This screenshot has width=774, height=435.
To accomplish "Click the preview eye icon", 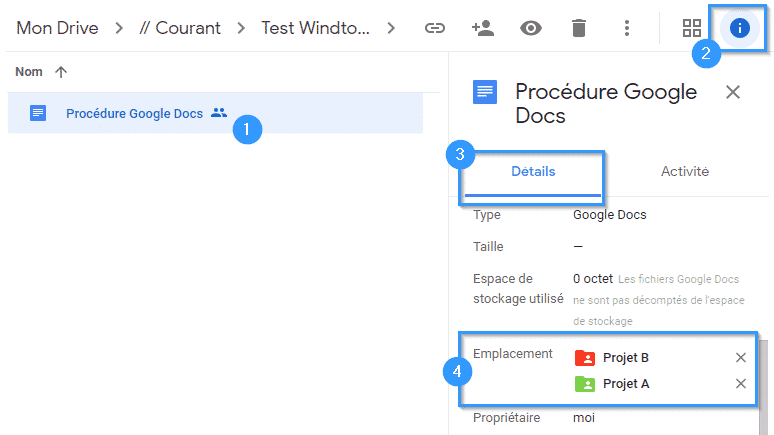I will (531, 28).
